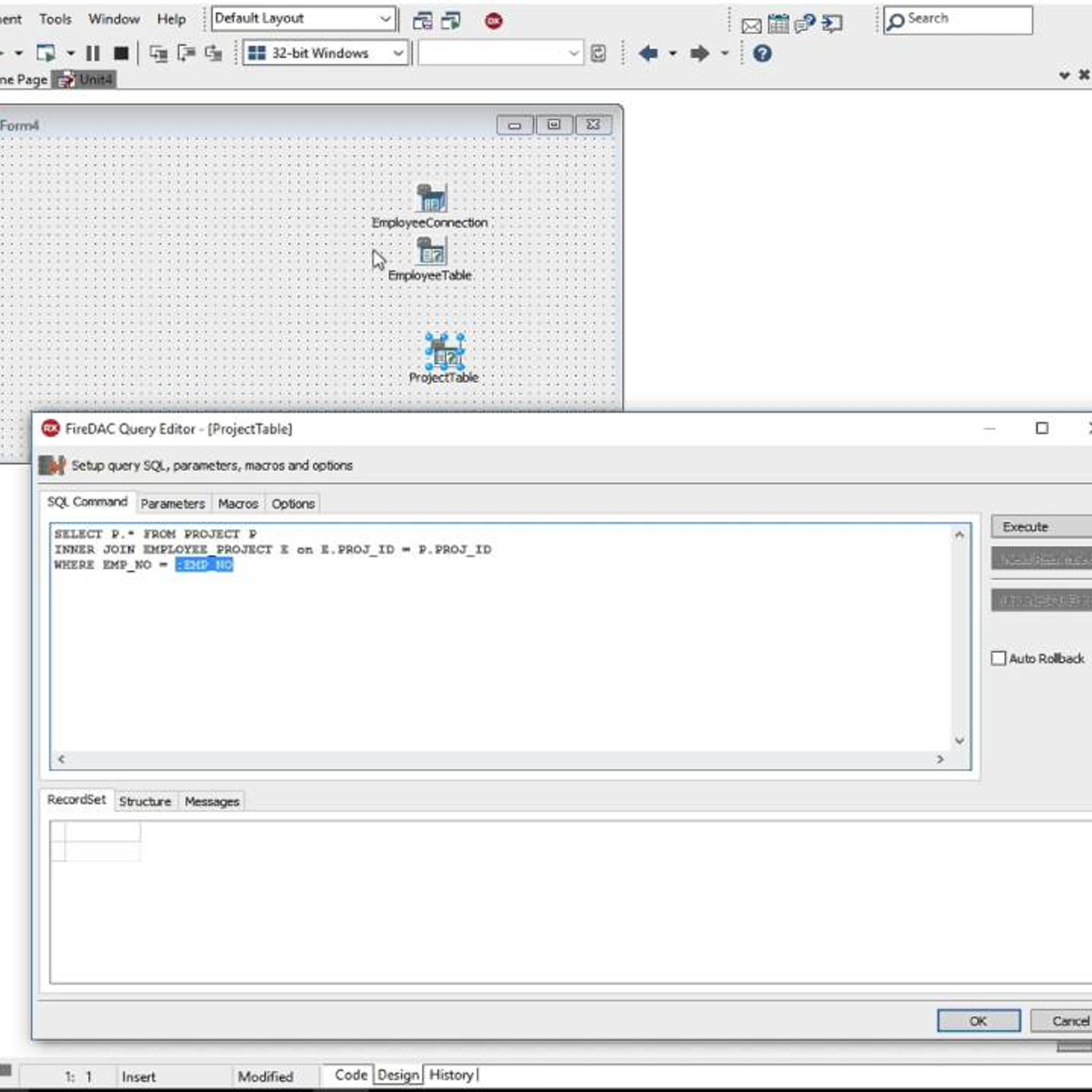Click the blue Help question mark icon
The height and width of the screenshot is (1092, 1092).
(762, 53)
